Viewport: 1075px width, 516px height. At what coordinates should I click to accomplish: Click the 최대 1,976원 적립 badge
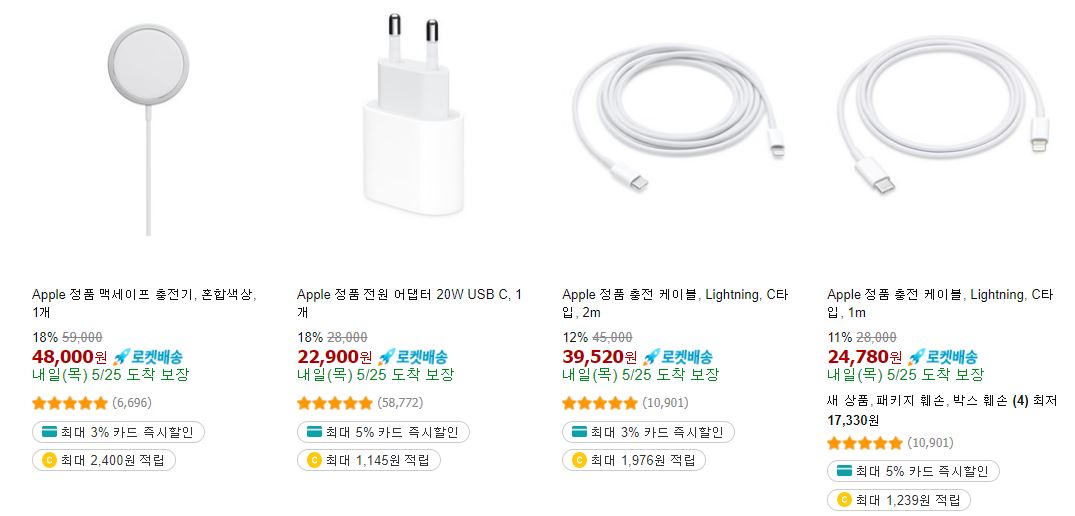click(633, 460)
